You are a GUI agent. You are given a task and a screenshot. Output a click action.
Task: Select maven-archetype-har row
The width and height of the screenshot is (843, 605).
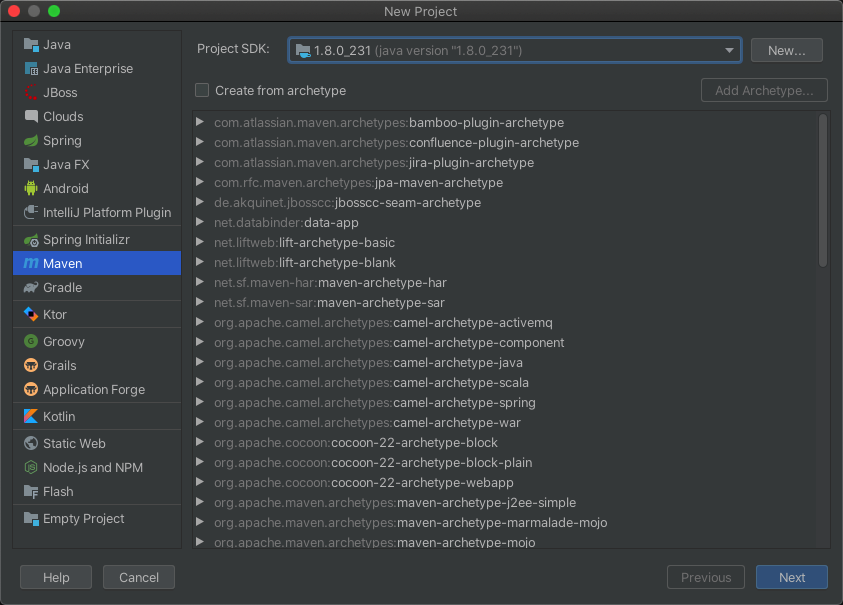(505, 282)
